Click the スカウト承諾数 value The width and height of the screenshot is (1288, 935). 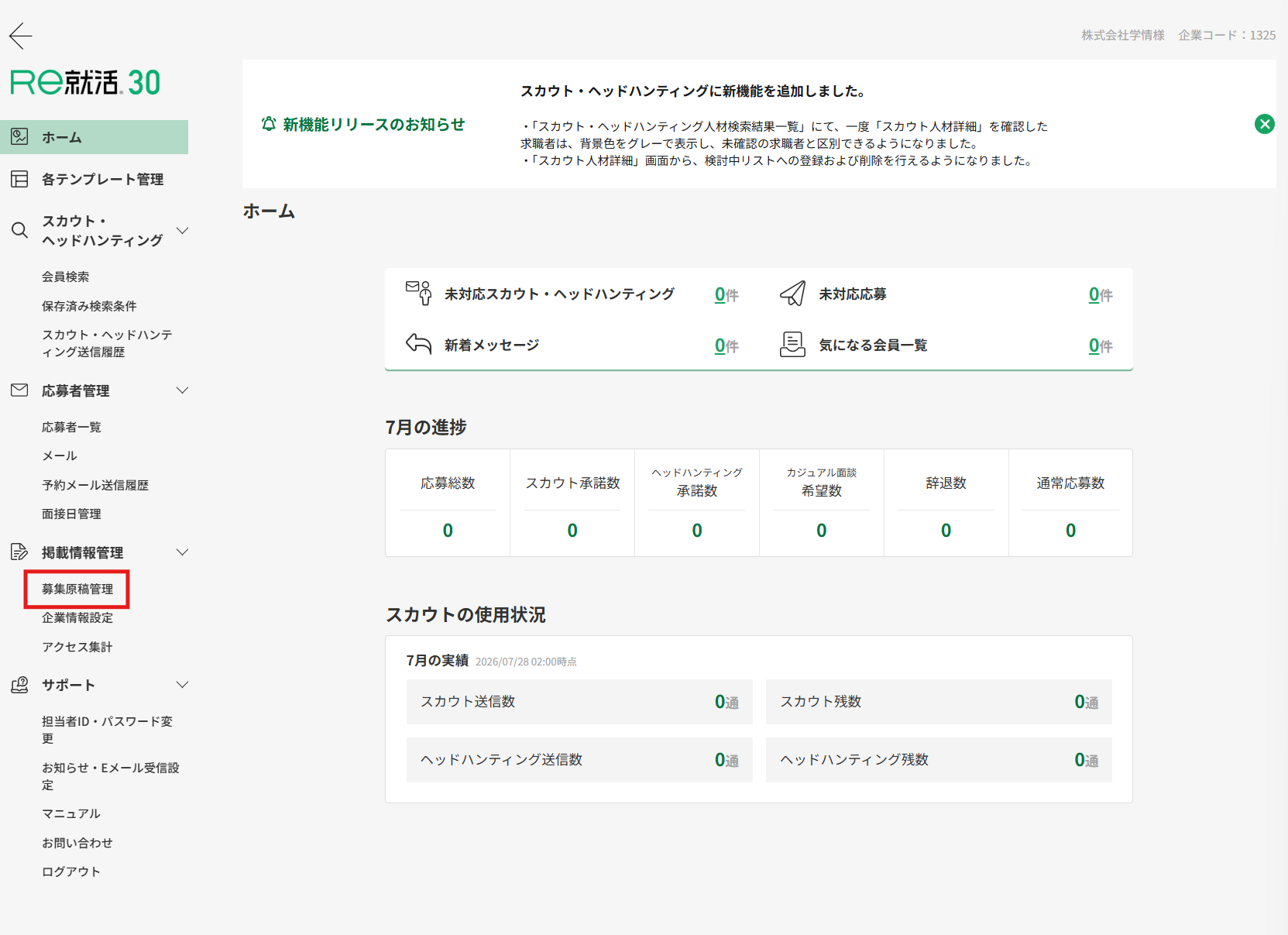572,531
